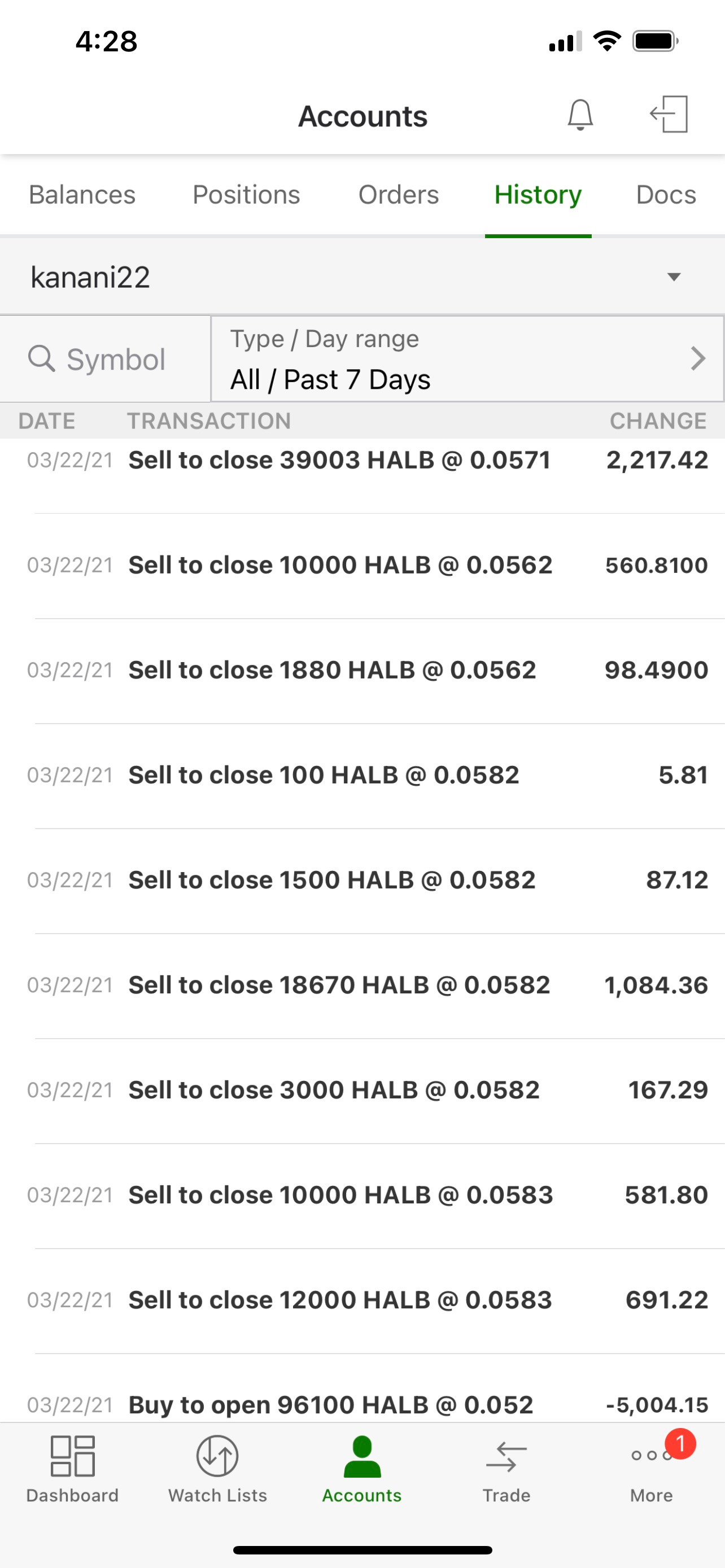
Task: Open the Trade arrows icon
Action: click(x=506, y=1456)
